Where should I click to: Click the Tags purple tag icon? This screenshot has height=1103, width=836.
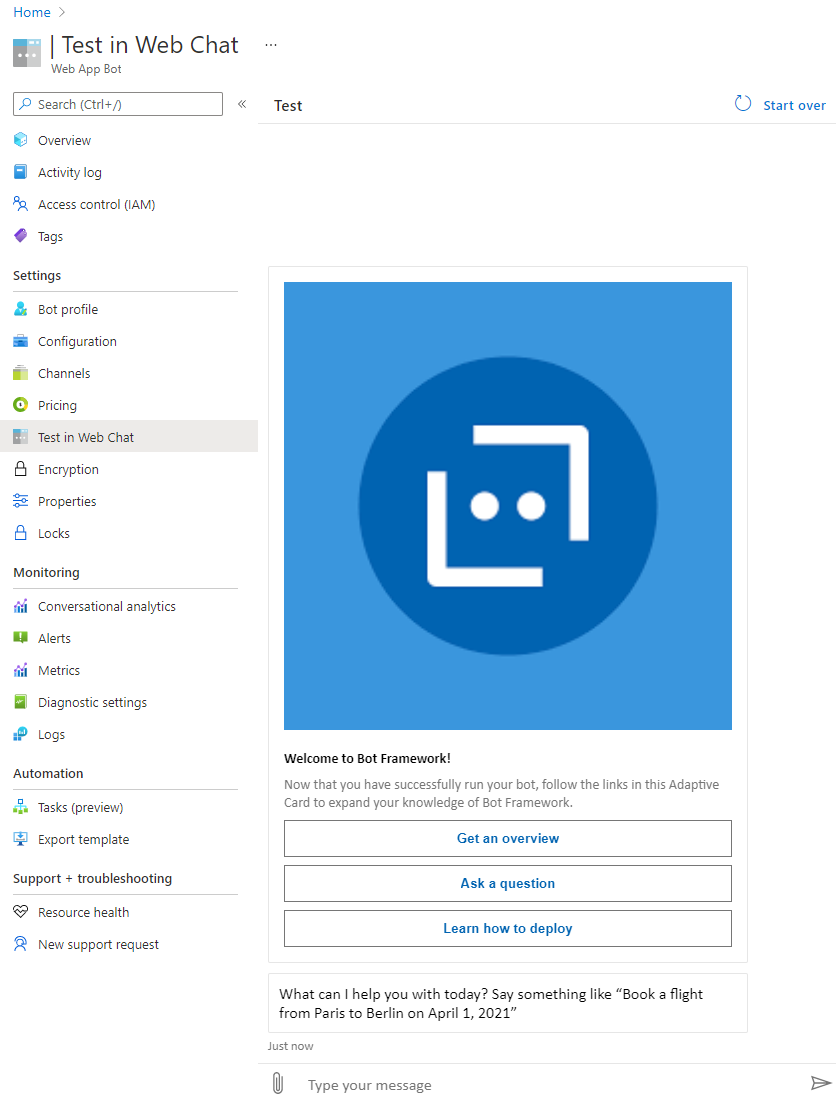tap(20, 236)
